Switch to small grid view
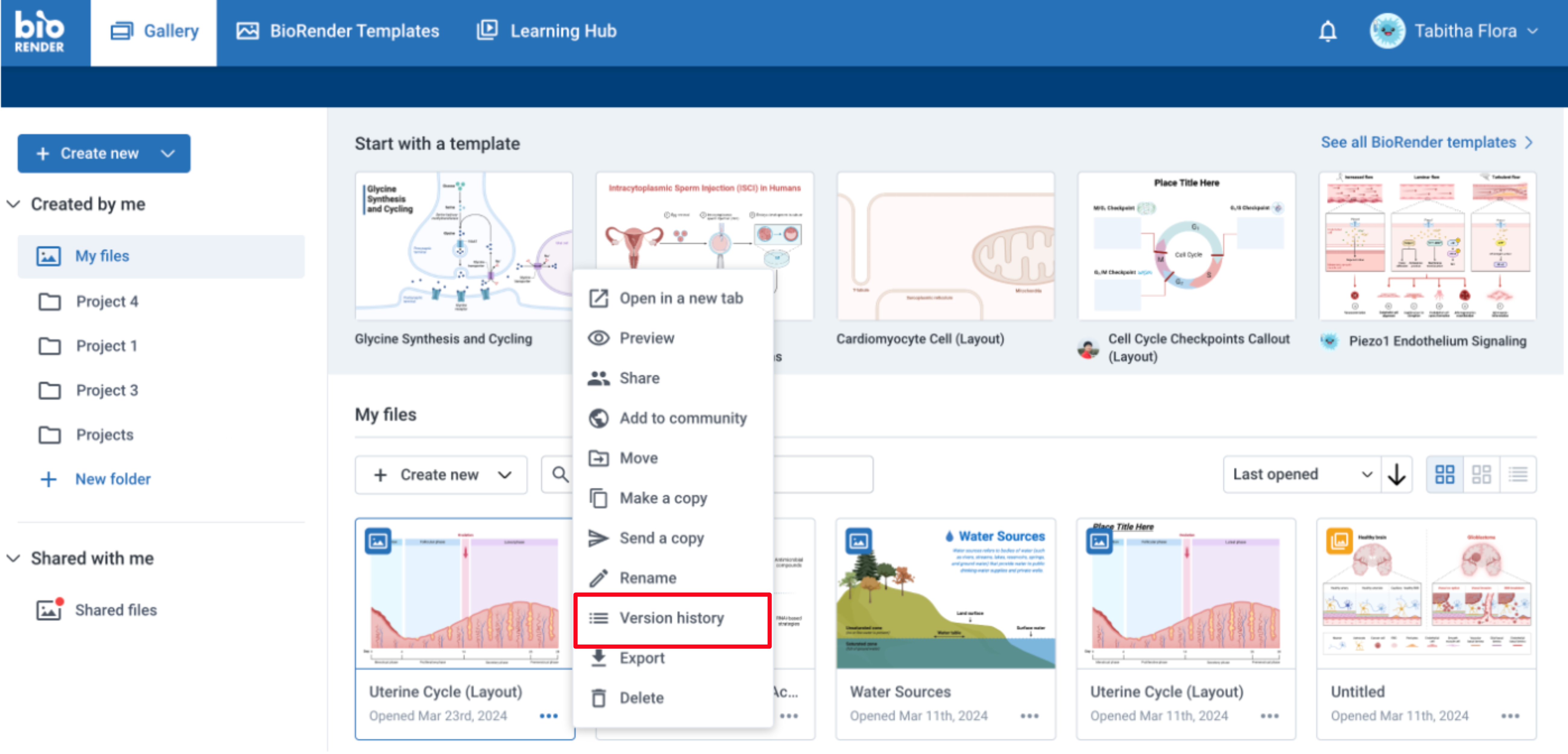 (x=1481, y=474)
